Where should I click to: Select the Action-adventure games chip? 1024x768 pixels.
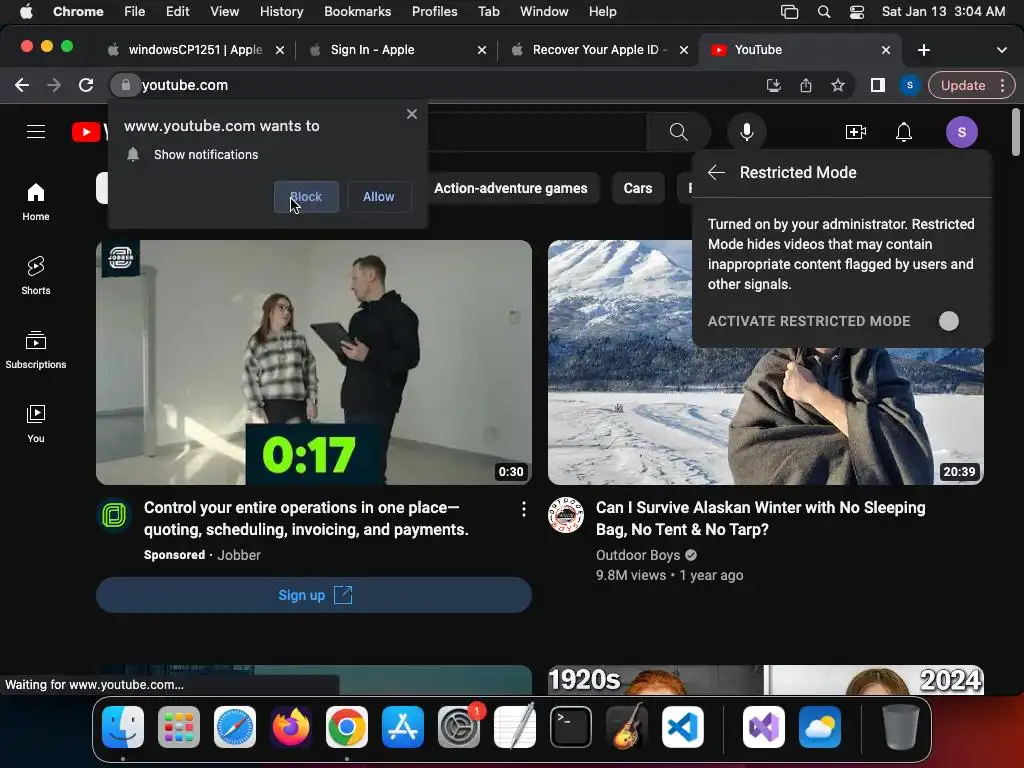tap(511, 188)
